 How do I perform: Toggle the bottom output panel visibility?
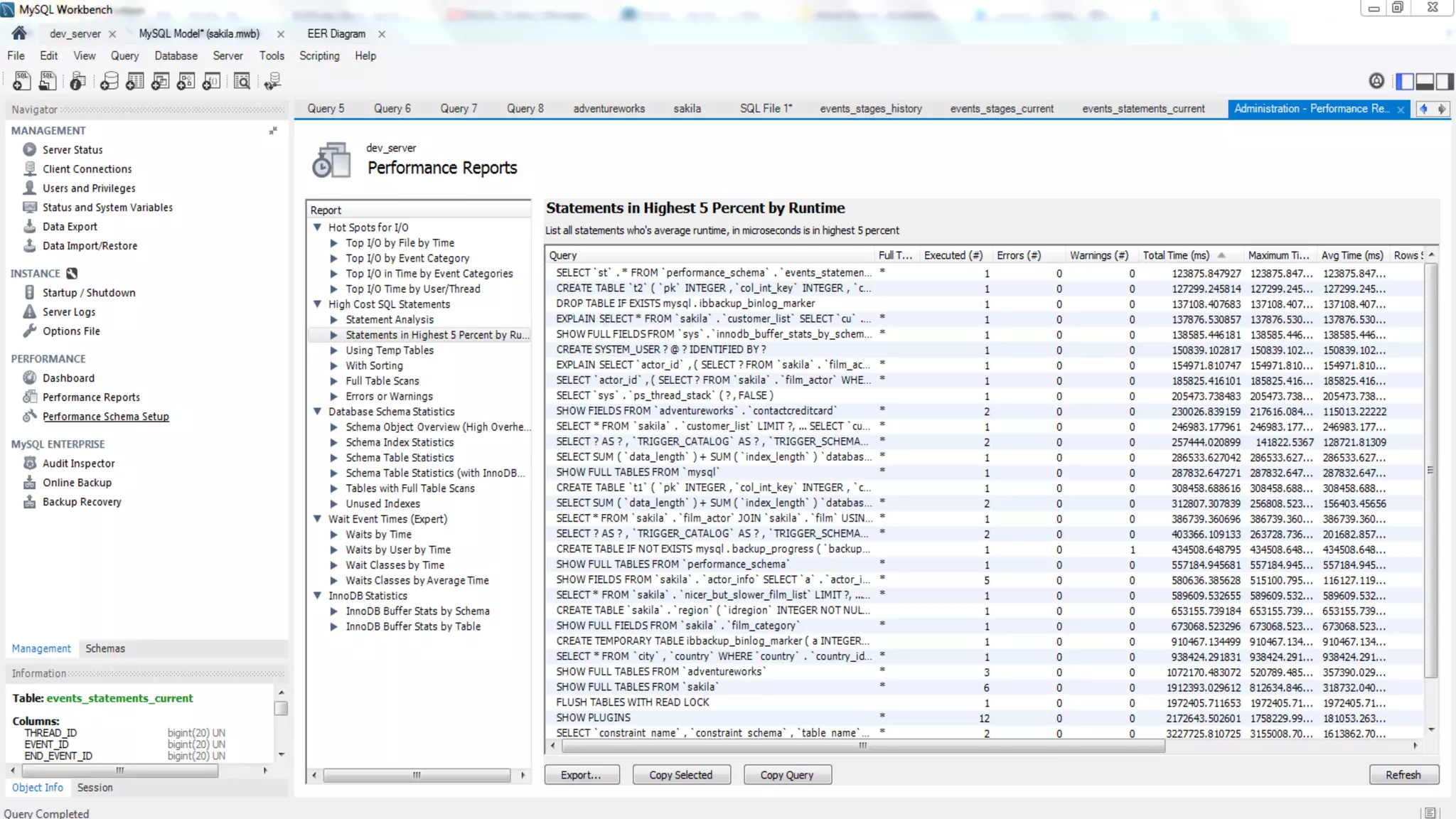[1425, 81]
